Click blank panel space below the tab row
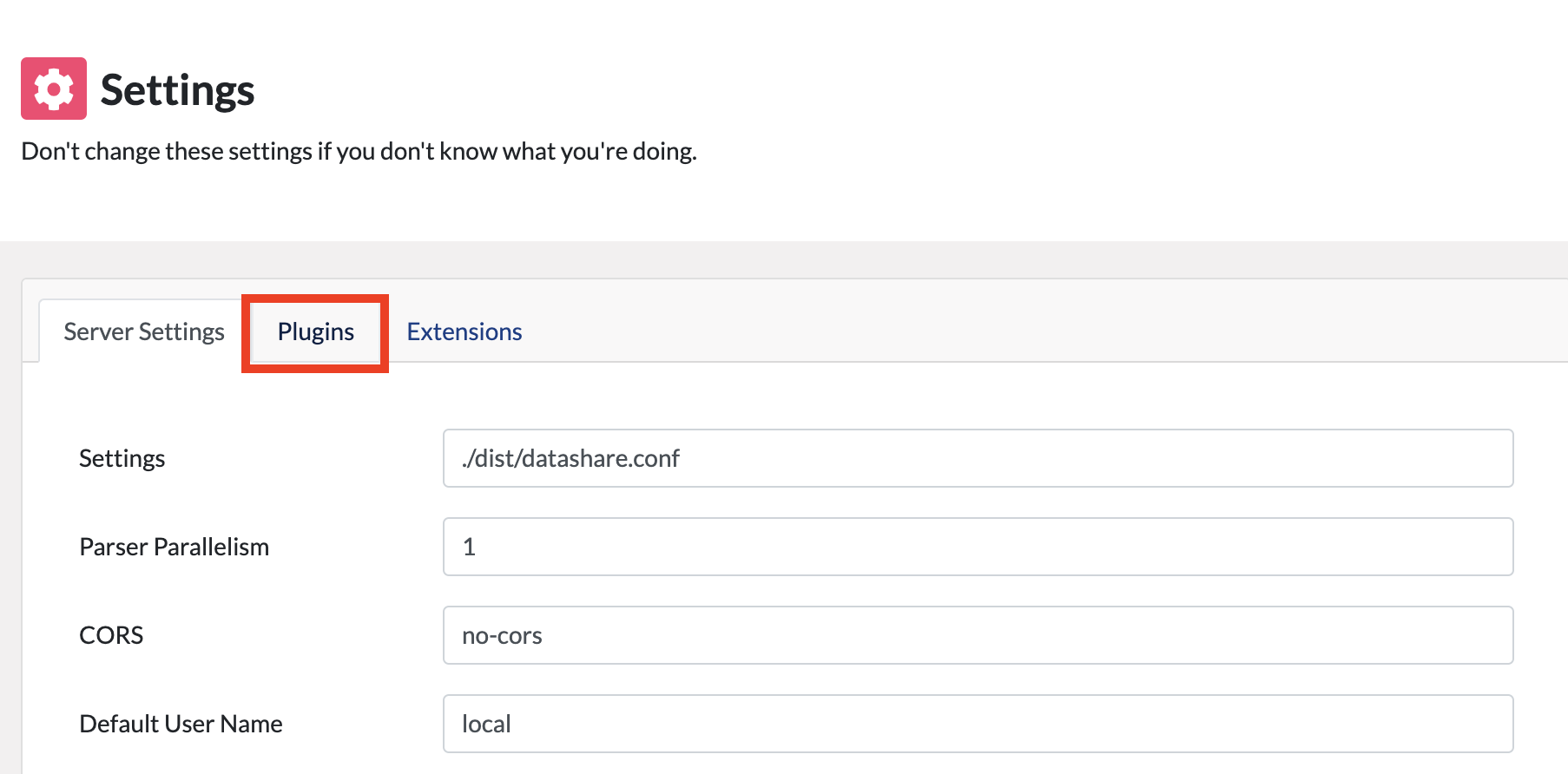This screenshot has height=774, width=1568. tap(781, 395)
